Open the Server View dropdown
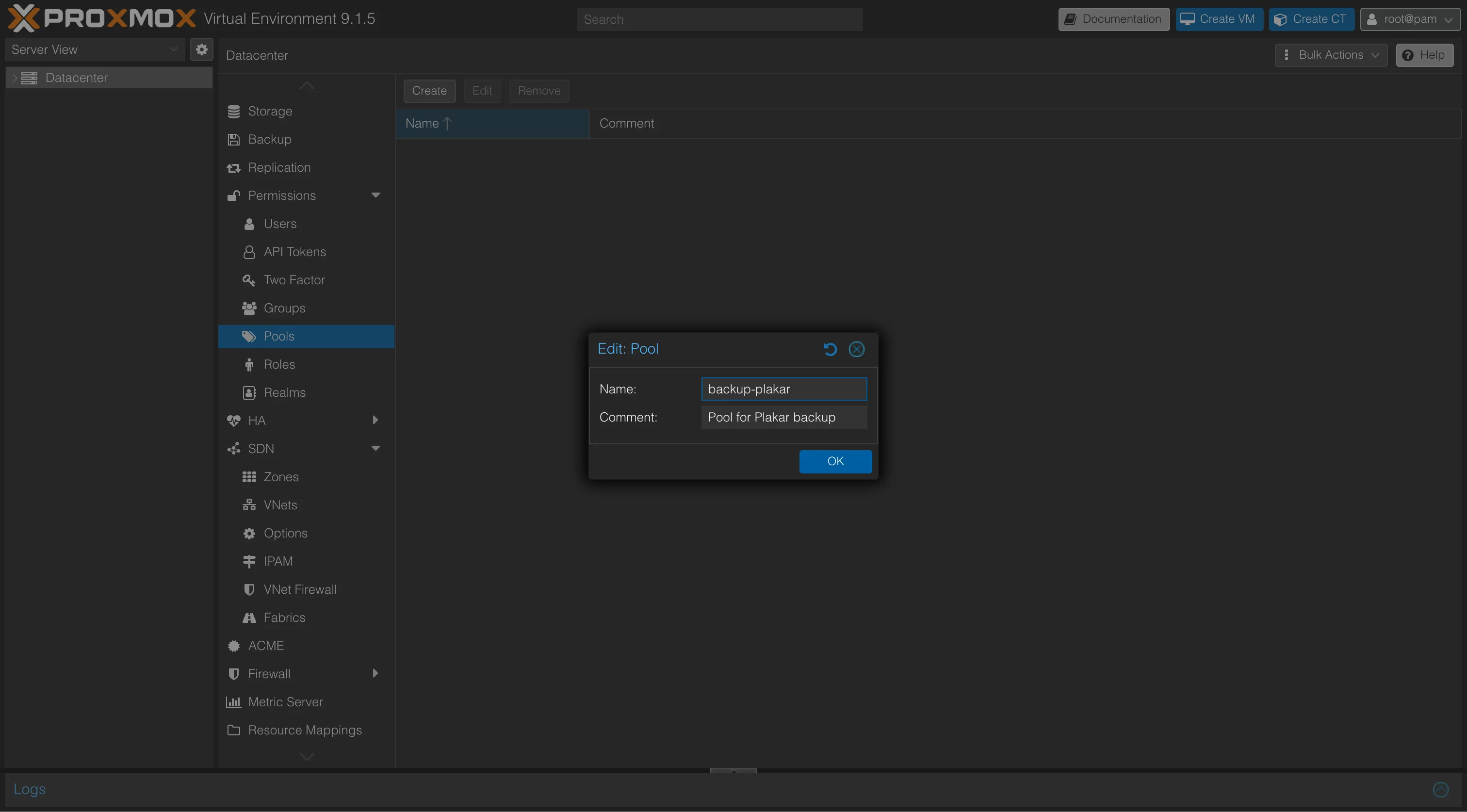Viewport: 1467px width, 812px height. coord(95,49)
